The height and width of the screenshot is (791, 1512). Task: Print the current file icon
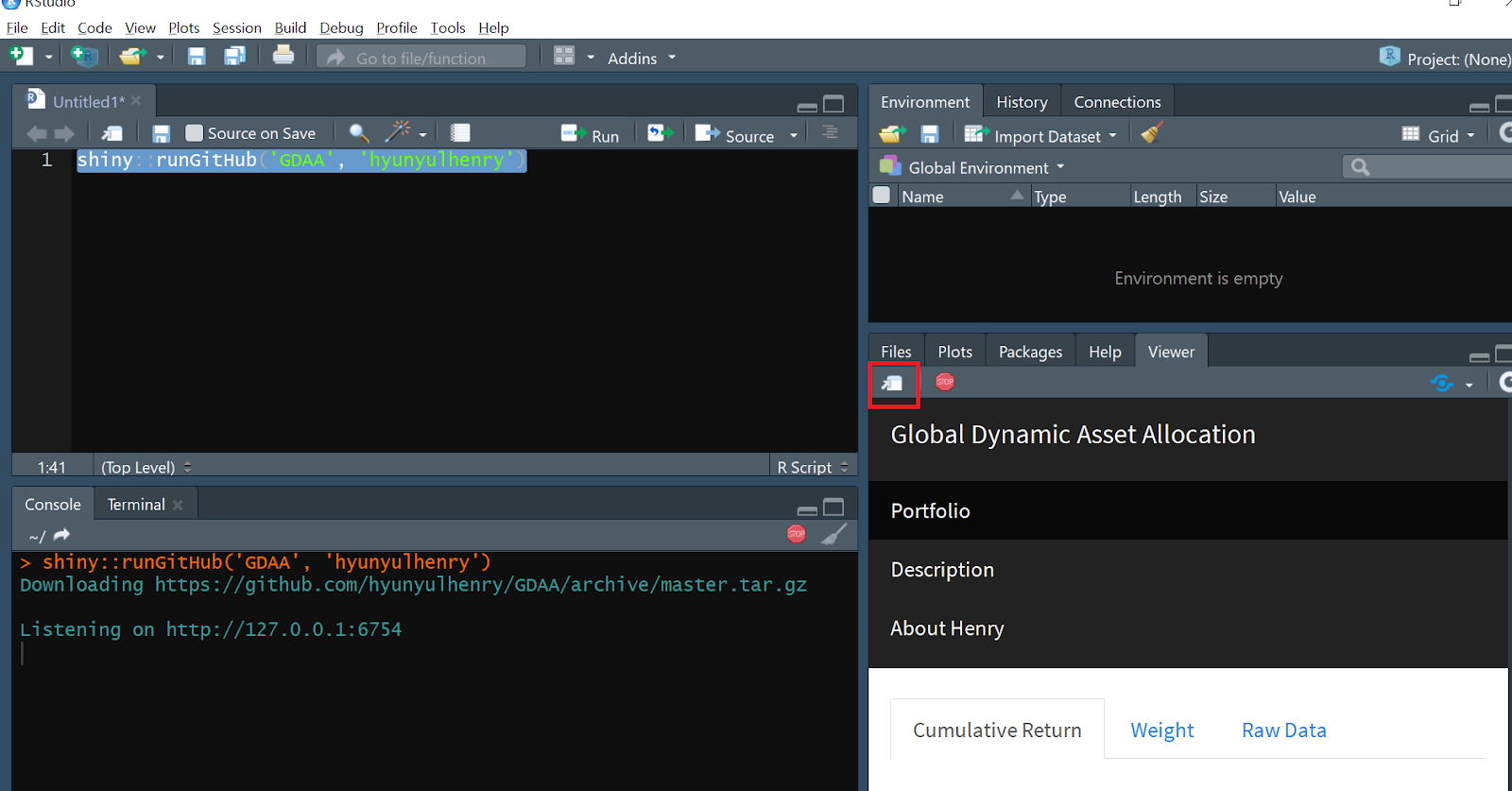[283, 56]
